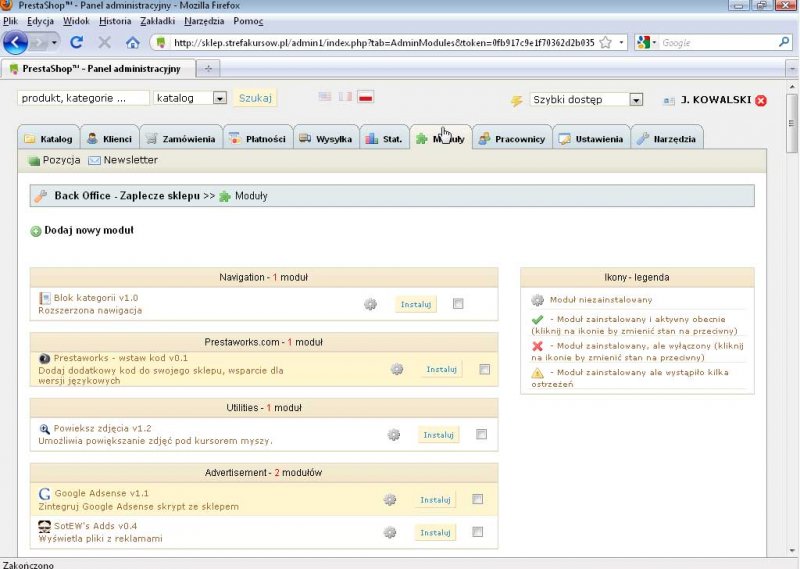Click the produkt, kategorie search field
Image resolution: width=800 pixels, height=569 pixels.
[x=84, y=98]
